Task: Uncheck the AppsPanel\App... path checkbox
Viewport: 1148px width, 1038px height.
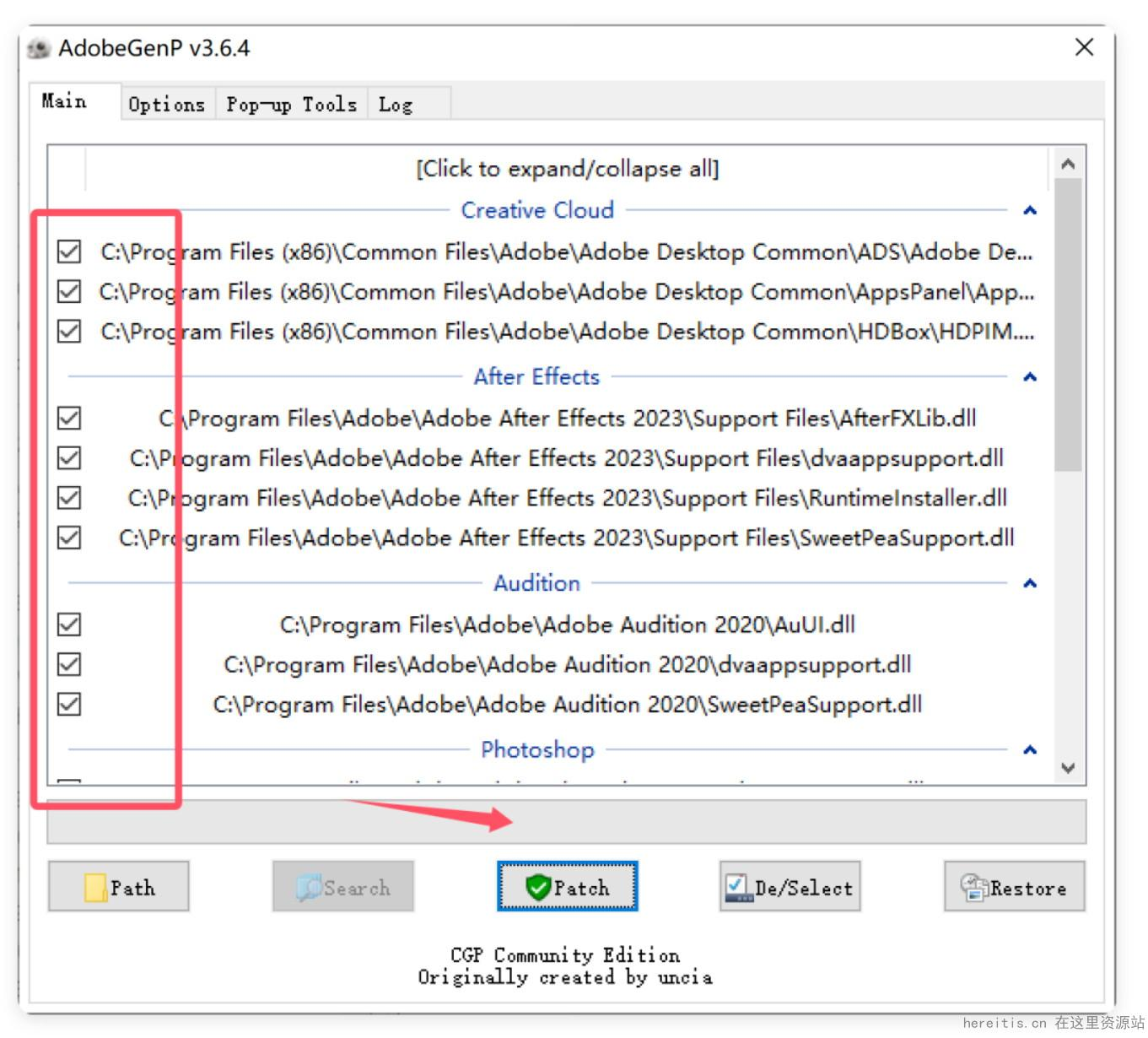Action: [69, 291]
